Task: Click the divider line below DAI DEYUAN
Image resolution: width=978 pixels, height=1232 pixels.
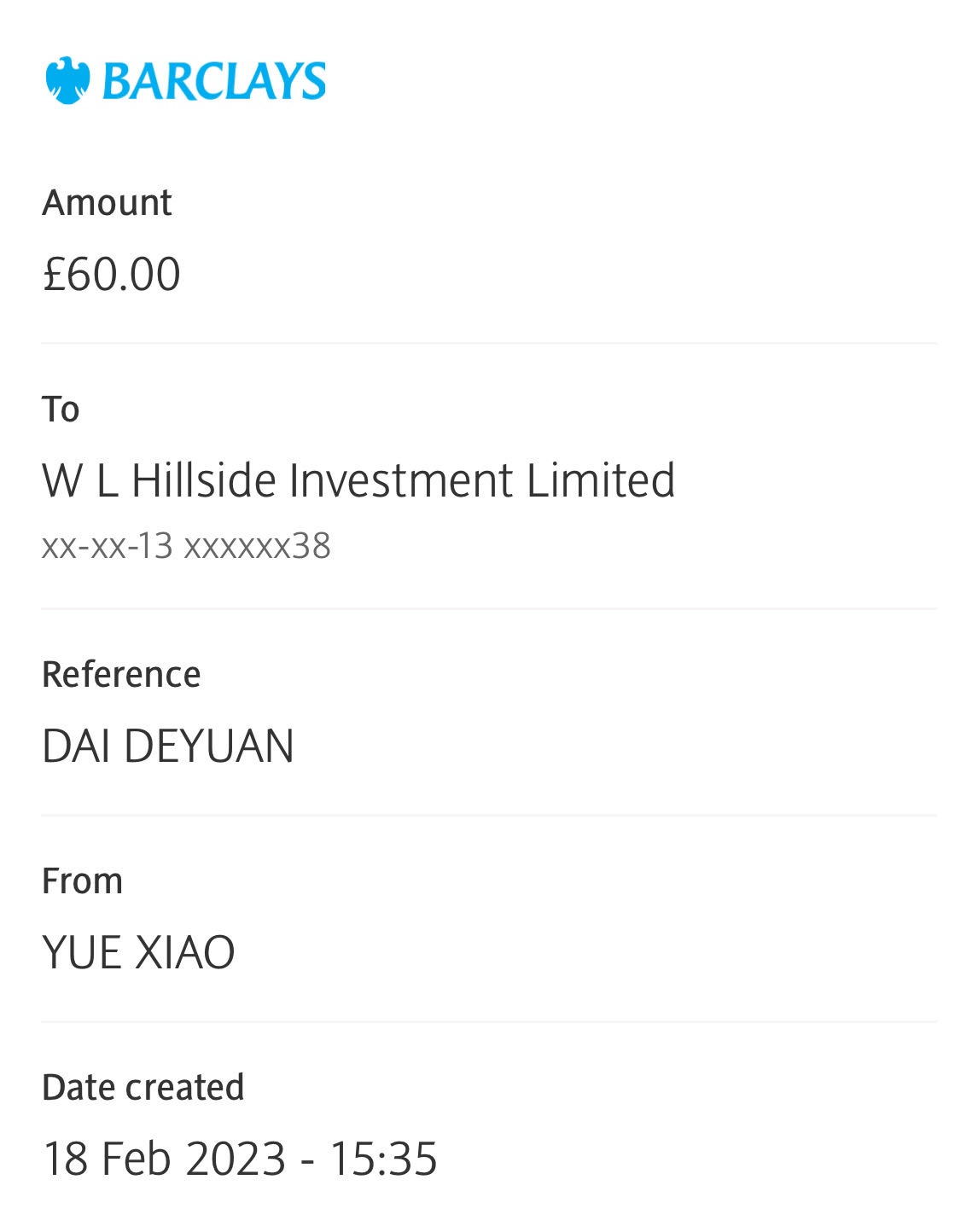Action: (x=489, y=815)
